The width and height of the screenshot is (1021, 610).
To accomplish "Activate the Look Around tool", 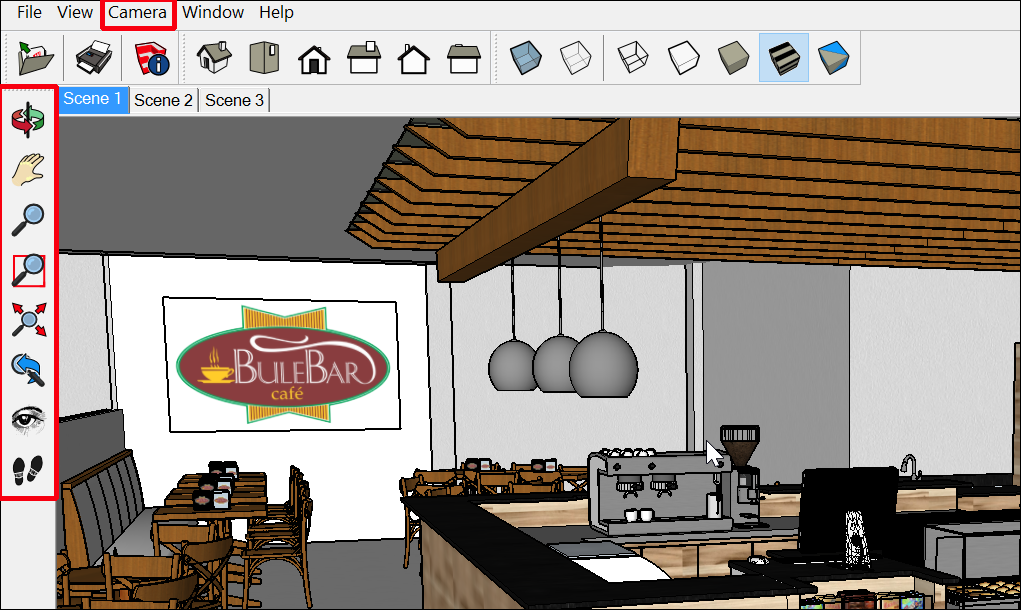I will tap(28, 418).
